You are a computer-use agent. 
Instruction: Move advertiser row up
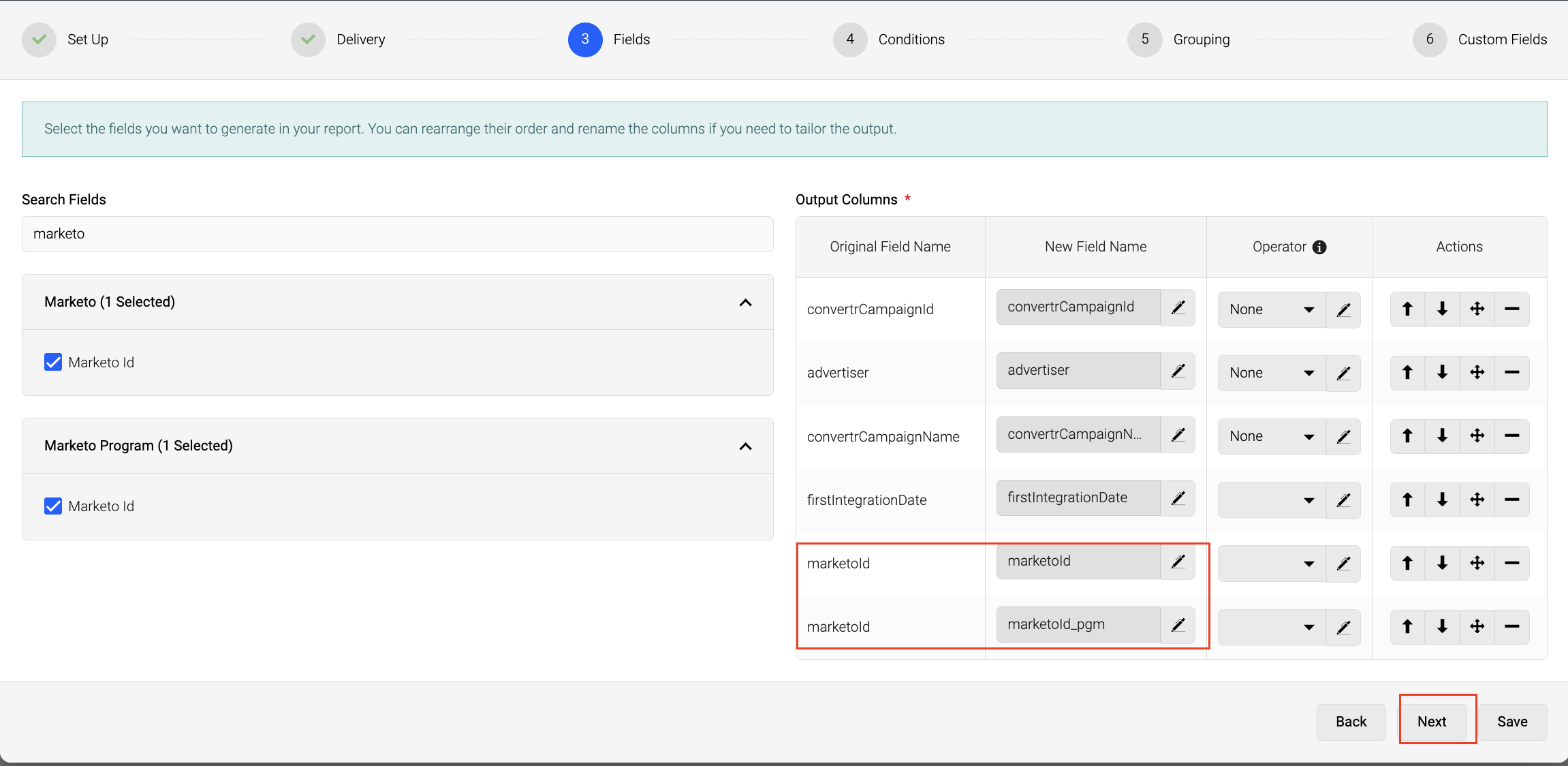(x=1407, y=373)
